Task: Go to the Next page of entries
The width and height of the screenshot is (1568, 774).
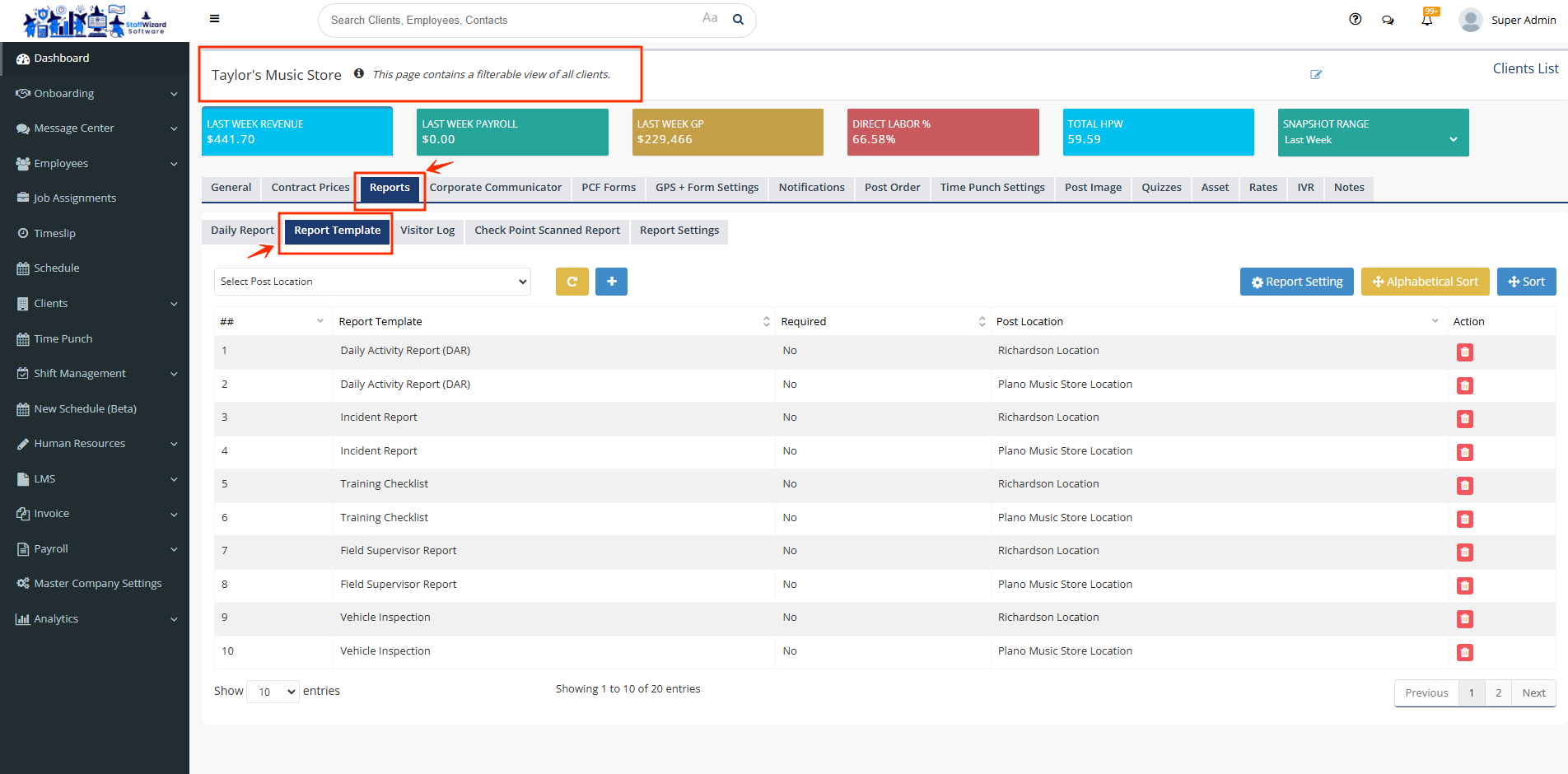Action: click(x=1533, y=693)
